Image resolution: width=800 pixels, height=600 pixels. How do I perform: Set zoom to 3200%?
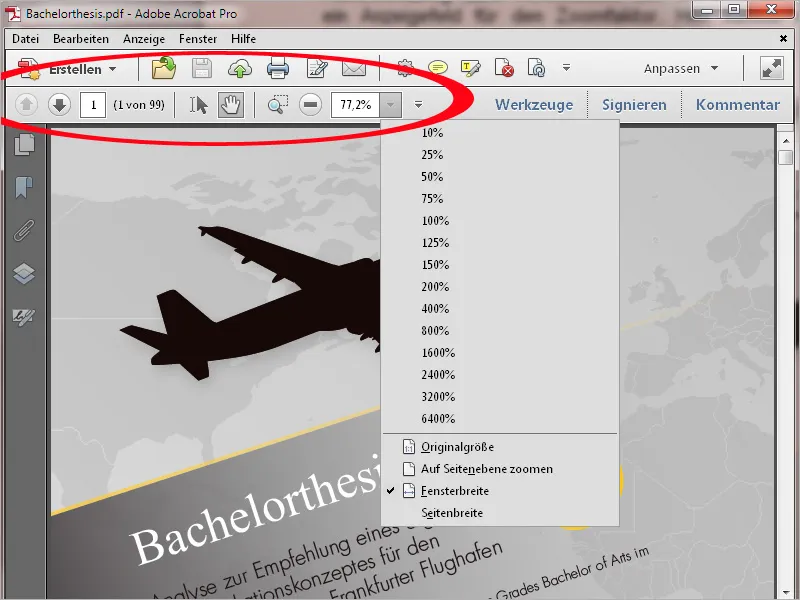point(500,396)
